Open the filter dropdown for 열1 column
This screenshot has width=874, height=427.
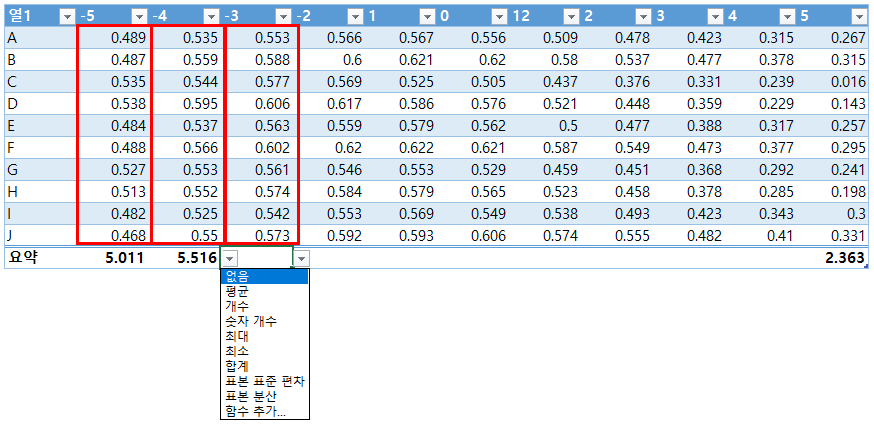click(67, 17)
